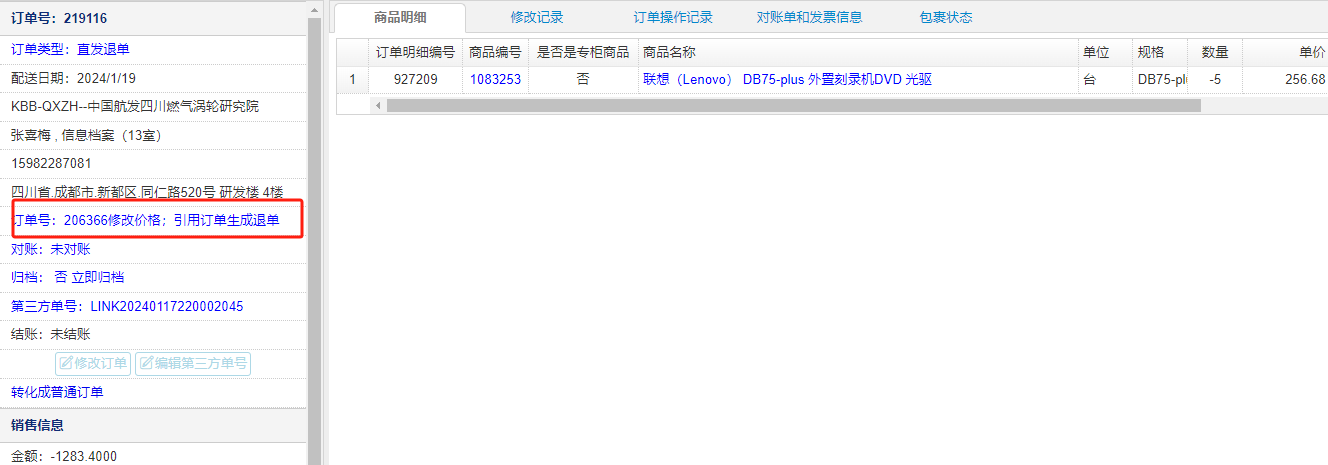Click the left arrow of horizontal scrollbar
The width and height of the screenshot is (1328, 465).
(x=378, y=105)
